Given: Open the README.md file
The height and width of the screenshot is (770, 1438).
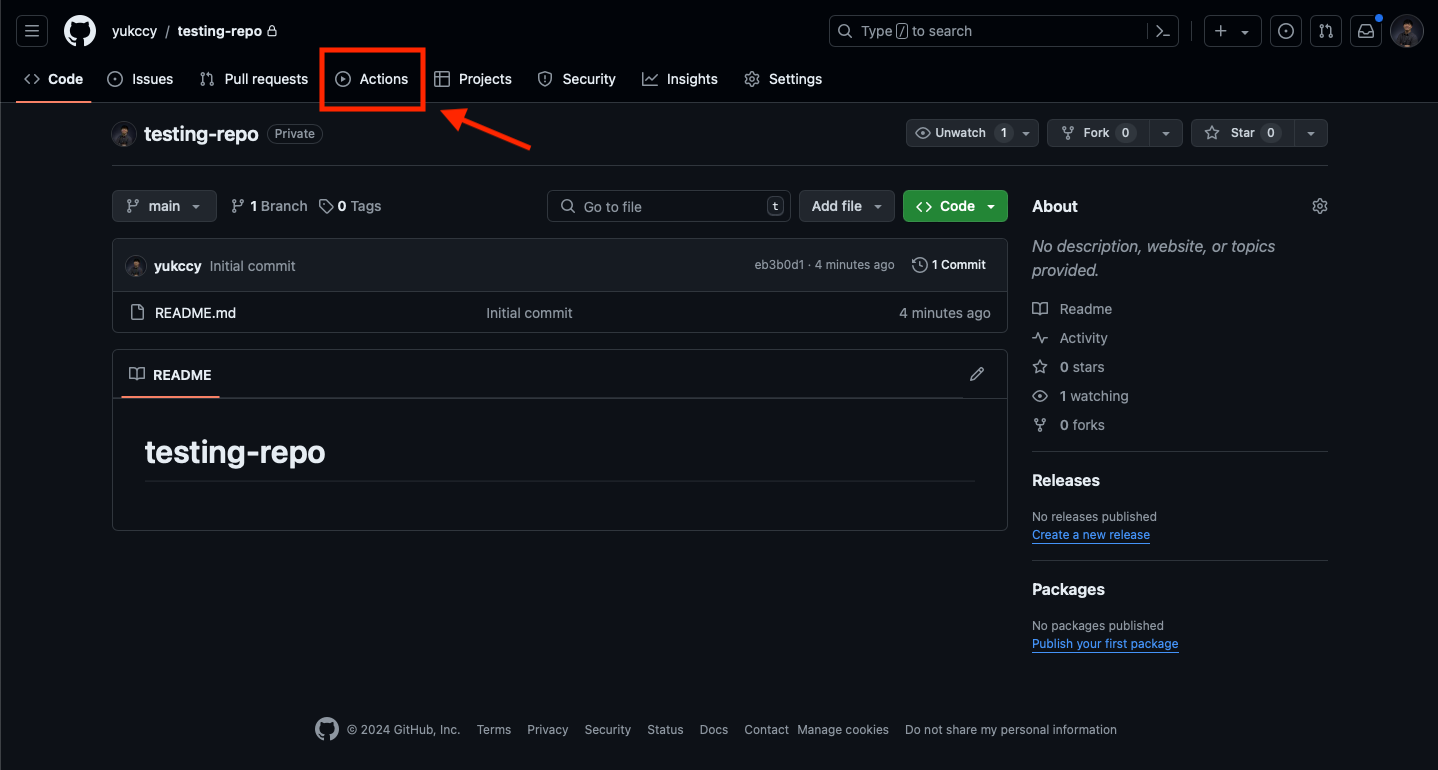Looking at the screenshot, I should (195, 313).
